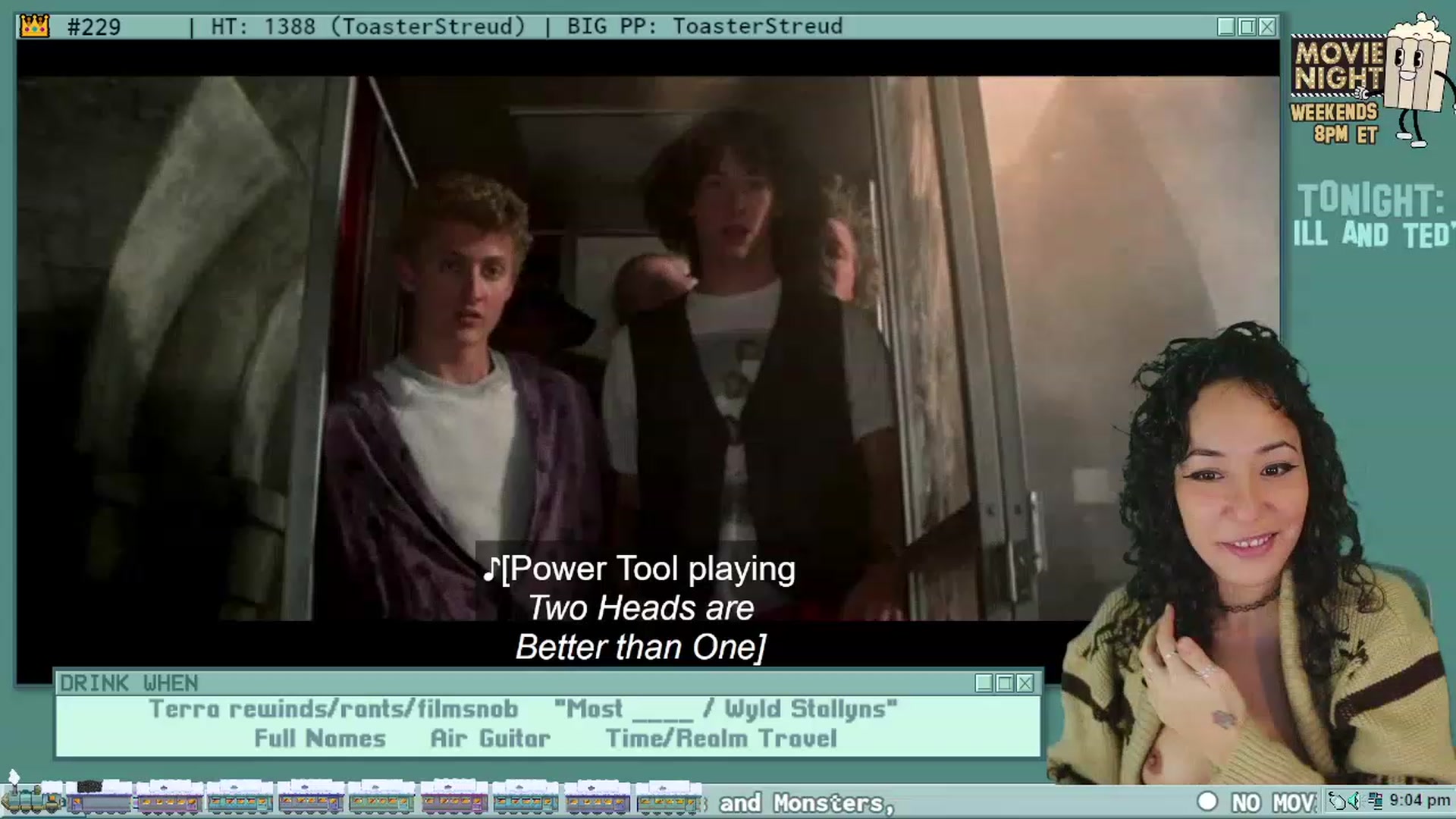Click the streamer webcam overlay
Screen dimensions: 1456x819
(x=1251, y=554)
